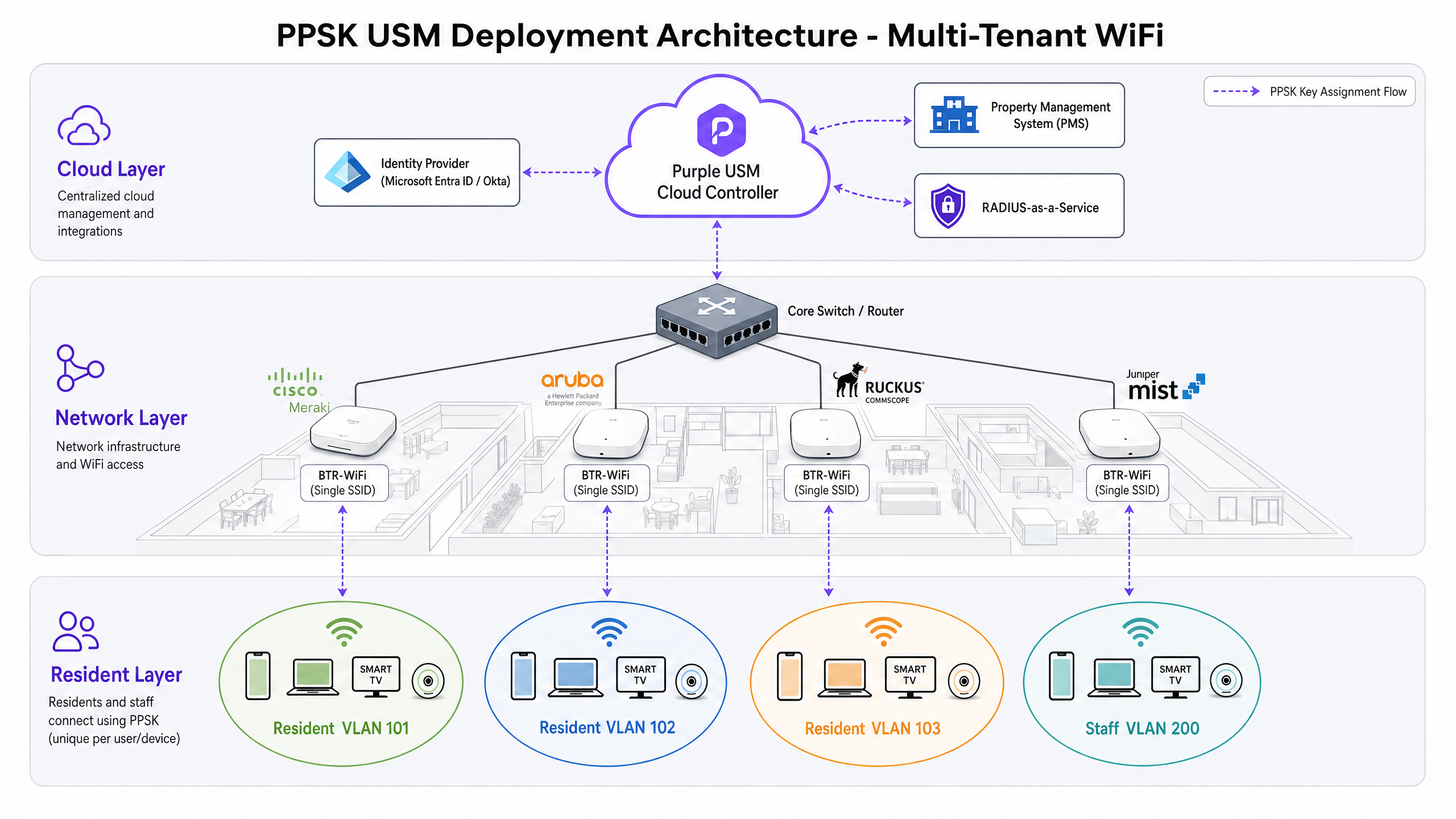Select the phone in Staff VLAN 200
The image size is (1456, 819).
[1061, 676]
